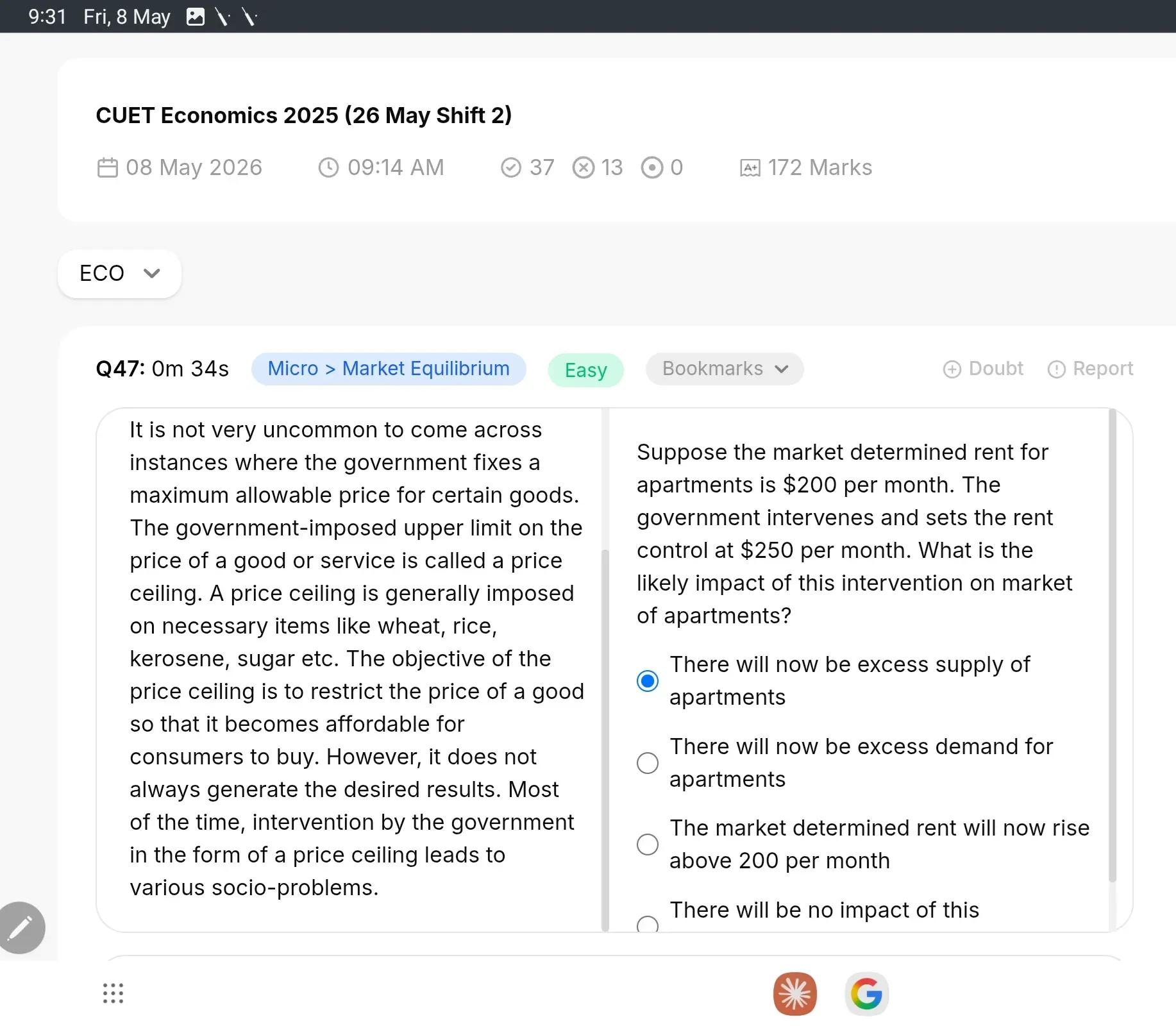The image size is (1176, 1026).
Task: Launch the Google app icon
Action: pos(866,994)
